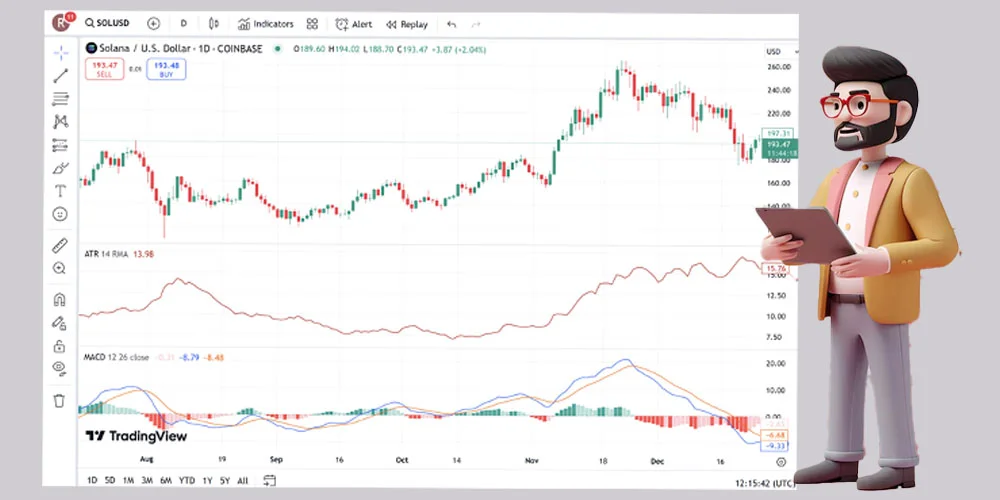Open the forecasting and position tools
This screenshot has height=500, width=1000.
coord(61,145)
